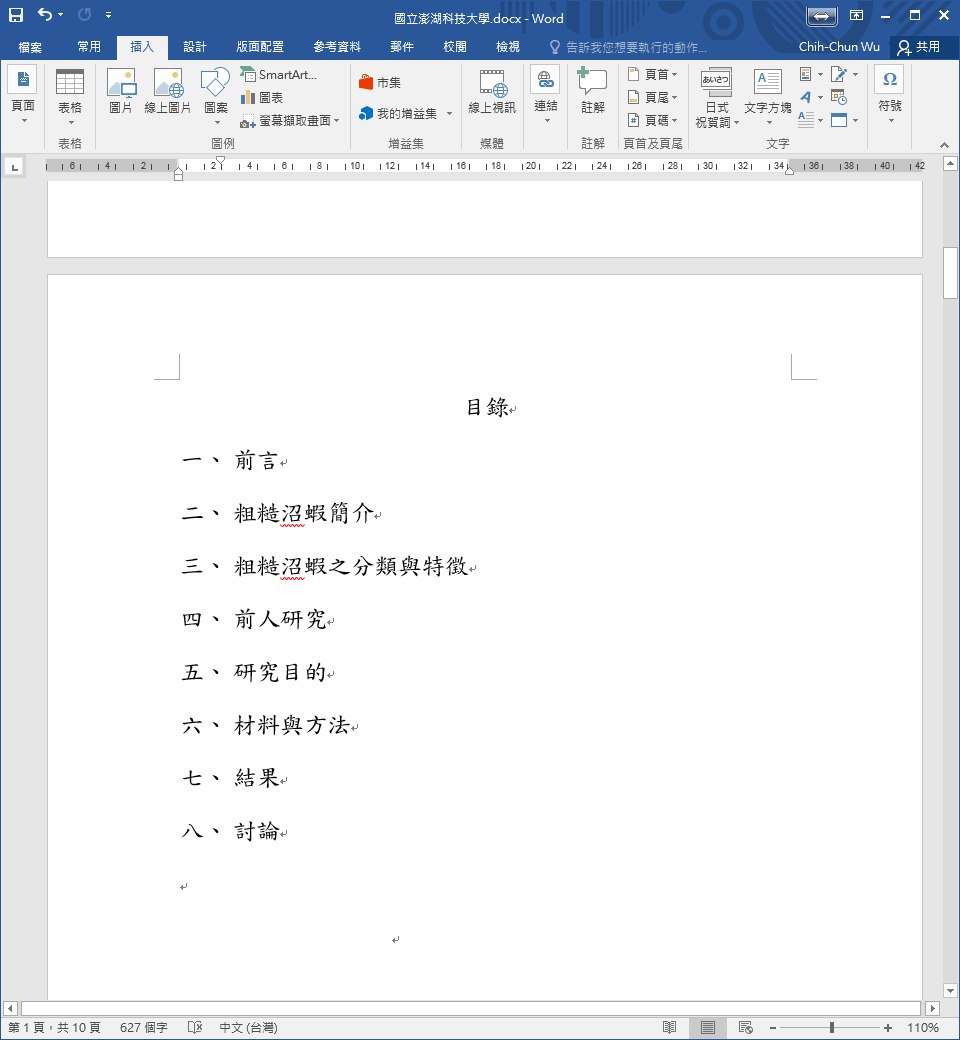Image resolution: width=960 pixels, height=1040 pixels.
Task: Insert a 圖表 (Chart)
Action: tap(262, 98)
